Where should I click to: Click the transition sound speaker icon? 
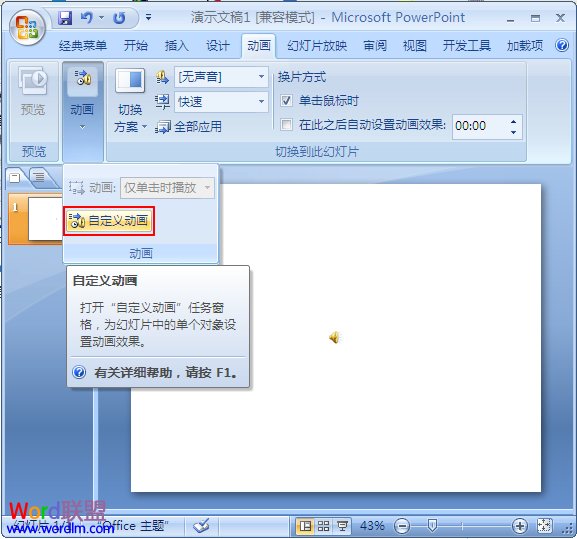pyautogui.click(x=162, y=77)
